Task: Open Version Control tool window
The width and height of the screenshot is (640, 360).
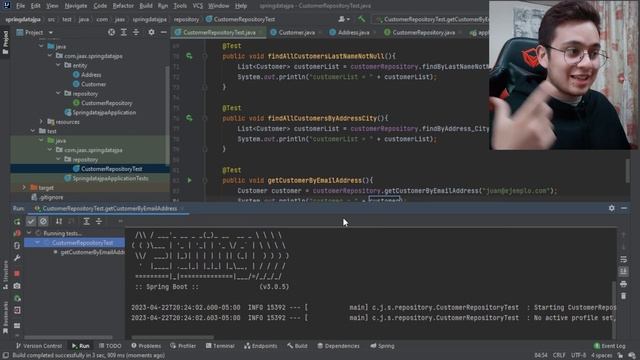Action: (39, 346)
